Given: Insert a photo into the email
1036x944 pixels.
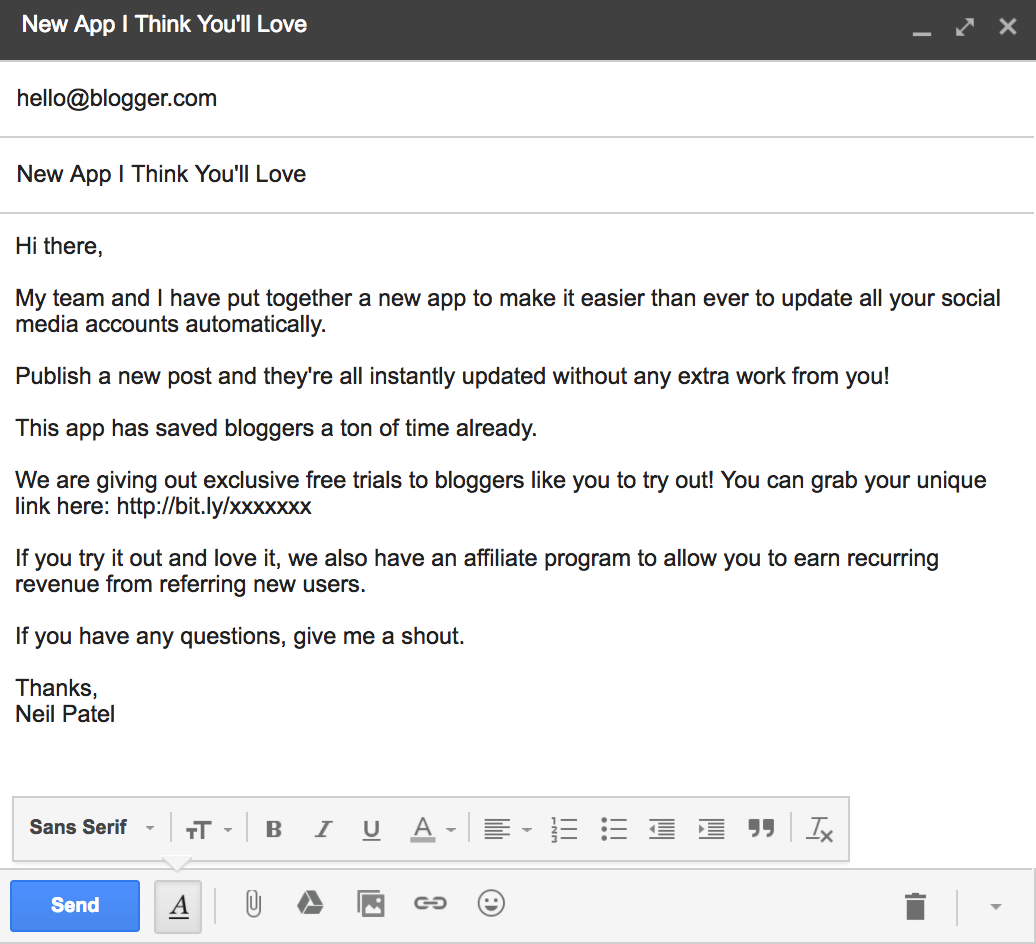Looking at the screenshot, I should coord(371,904).
